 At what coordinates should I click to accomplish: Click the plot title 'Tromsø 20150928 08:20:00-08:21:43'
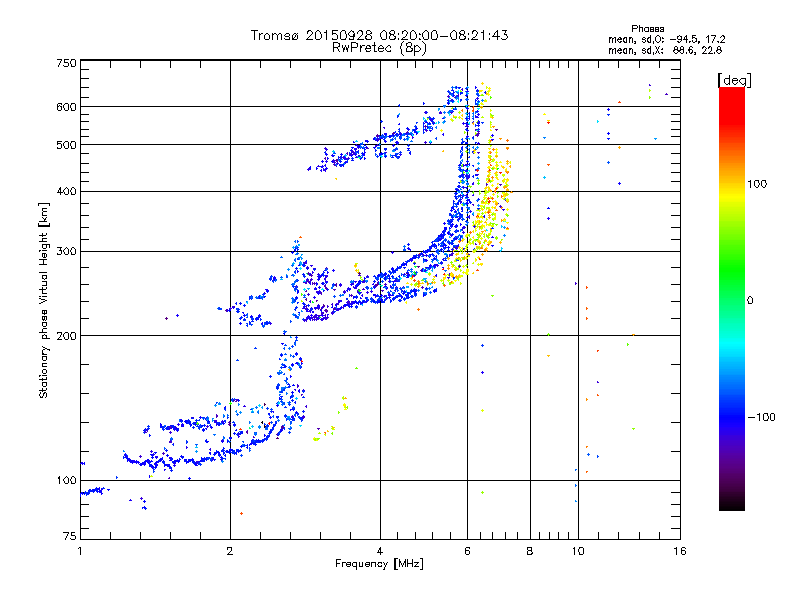point(379,35)
